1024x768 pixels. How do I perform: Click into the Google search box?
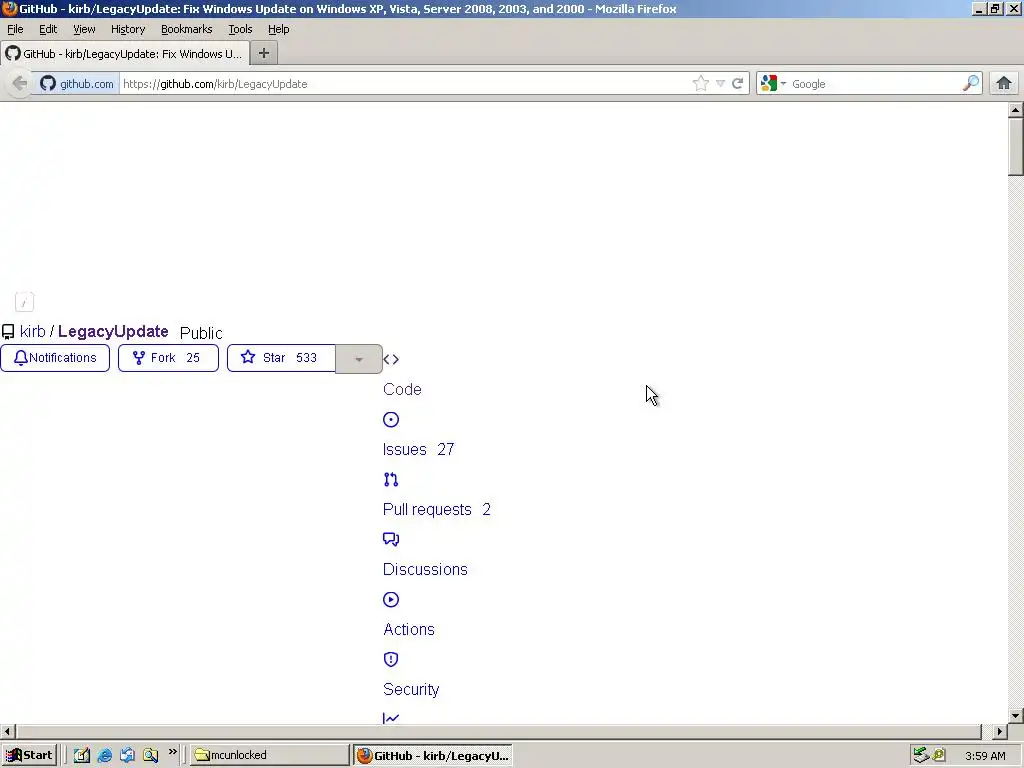(875, 84)
